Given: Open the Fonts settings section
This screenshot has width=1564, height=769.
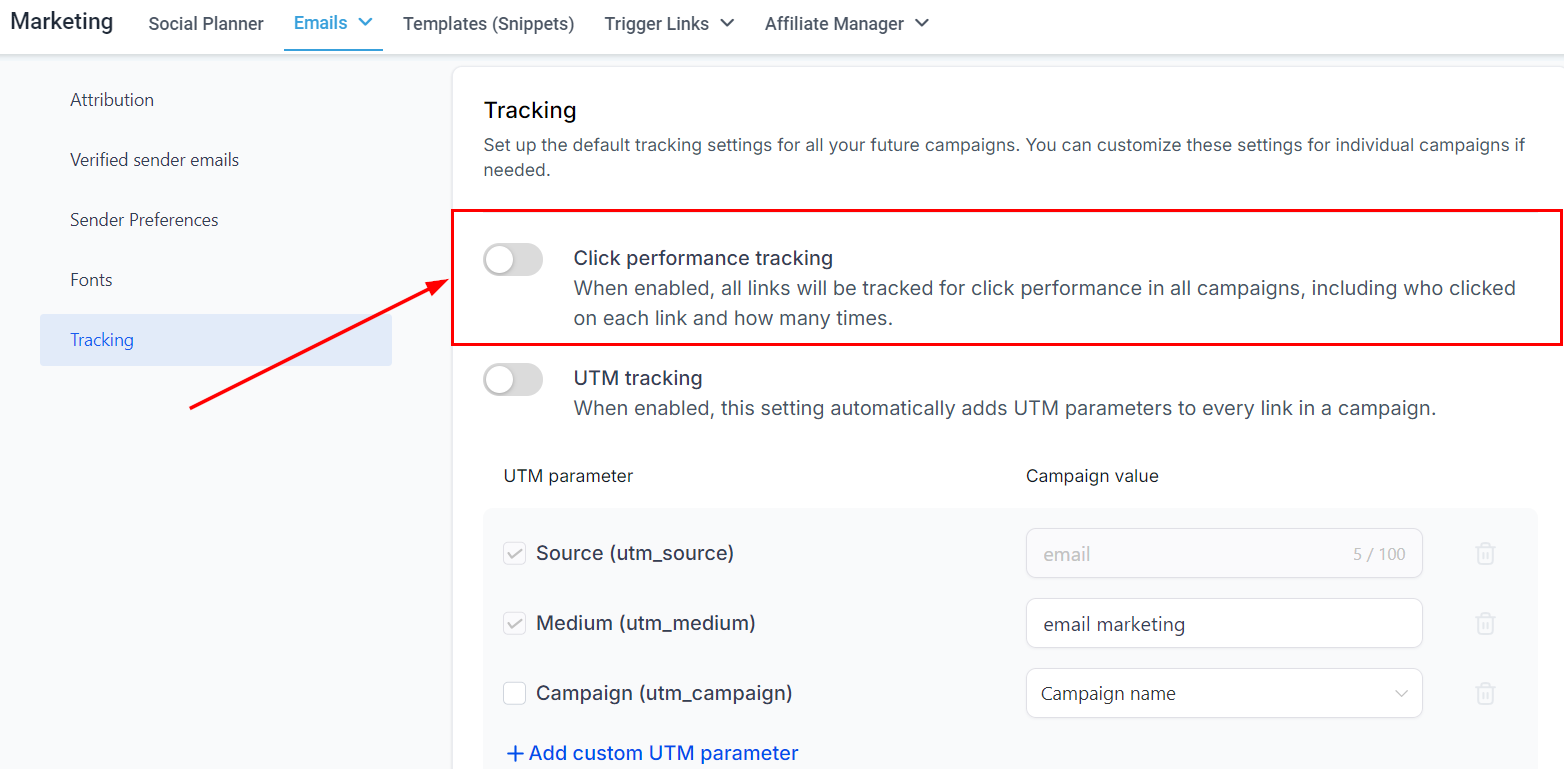Looking at the screenshot, I should click(x=91, y=280).
